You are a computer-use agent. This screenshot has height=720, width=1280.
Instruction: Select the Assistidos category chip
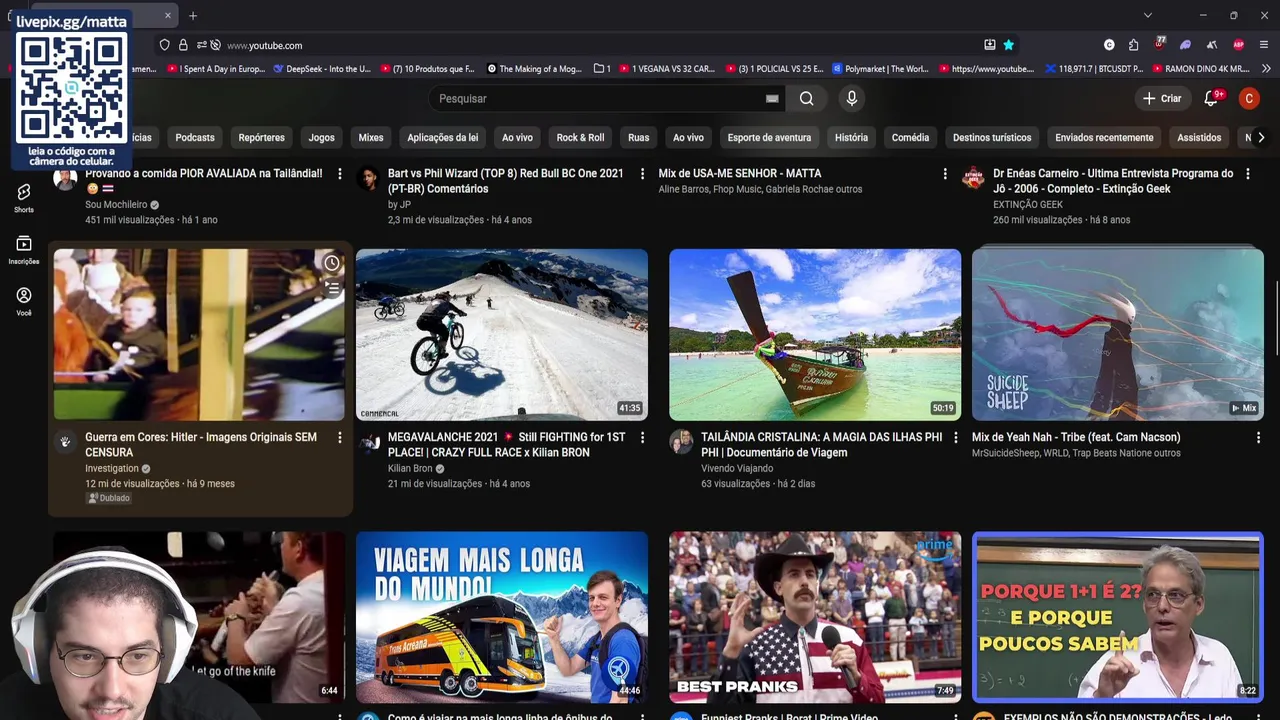click(x=1199, y=138)
